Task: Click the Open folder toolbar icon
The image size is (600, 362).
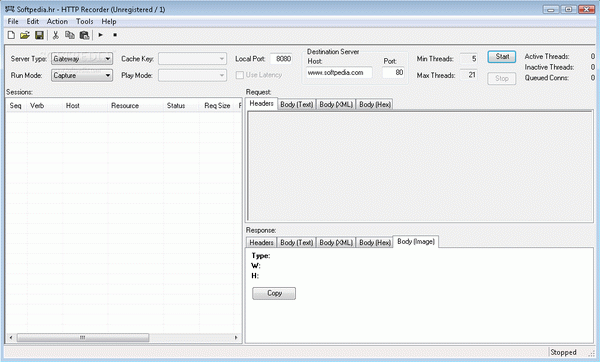Action: (x=25, y=35)
